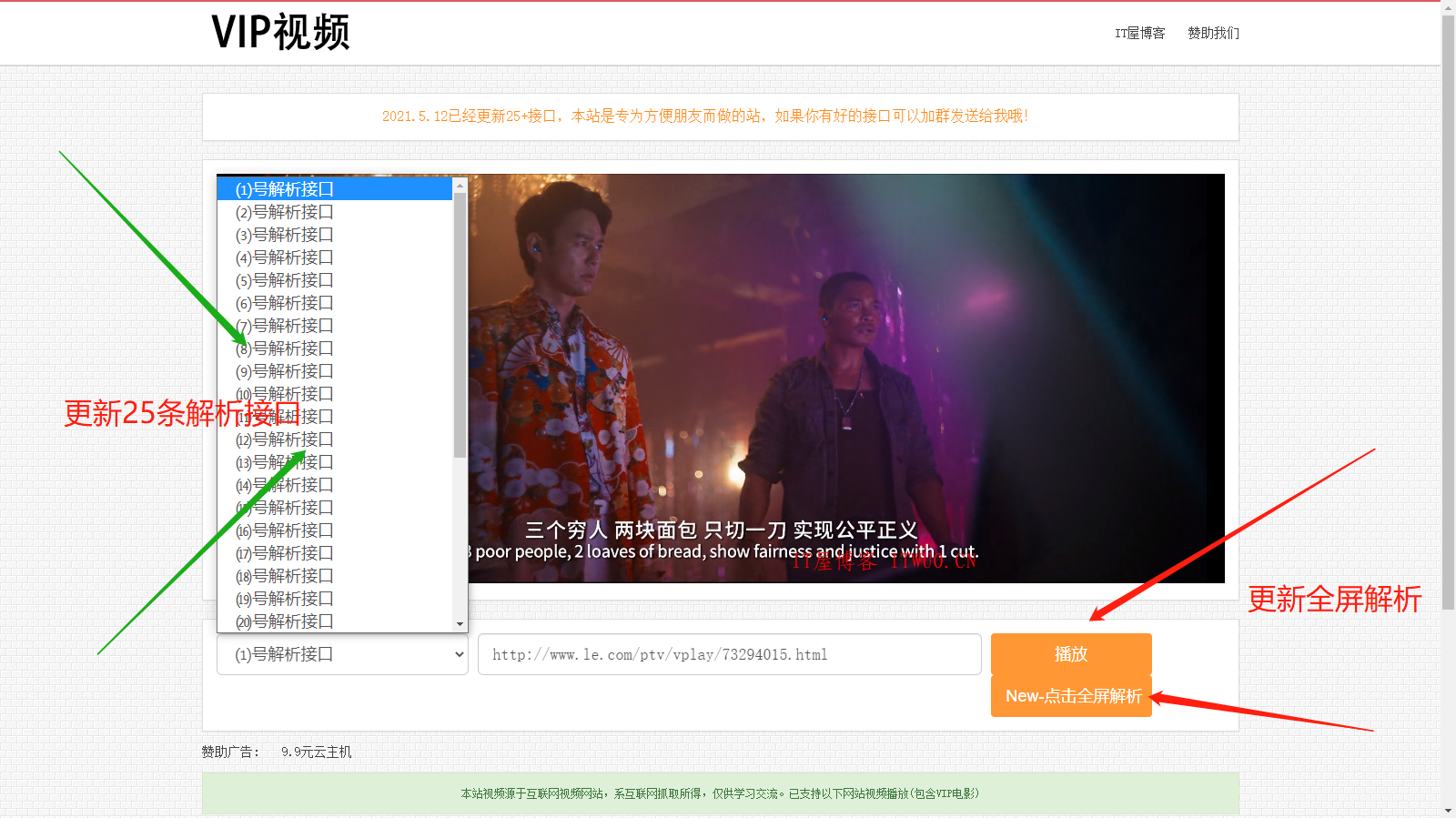The height and width of the screenshot is (818, 1456).
Task: Click the dropdown list's scroll-up arrow
Action: pos(460,186)
